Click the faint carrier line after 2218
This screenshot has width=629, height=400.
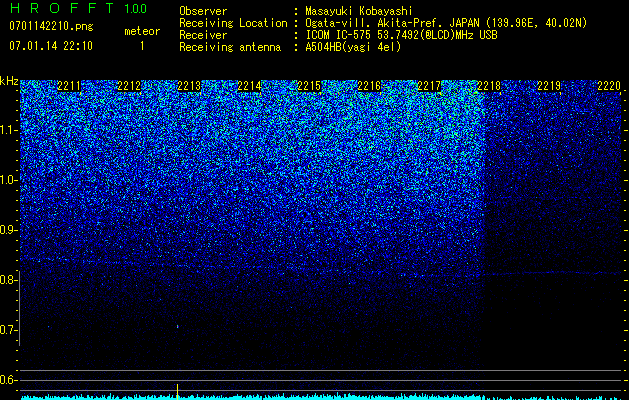(x=553, y=273)
